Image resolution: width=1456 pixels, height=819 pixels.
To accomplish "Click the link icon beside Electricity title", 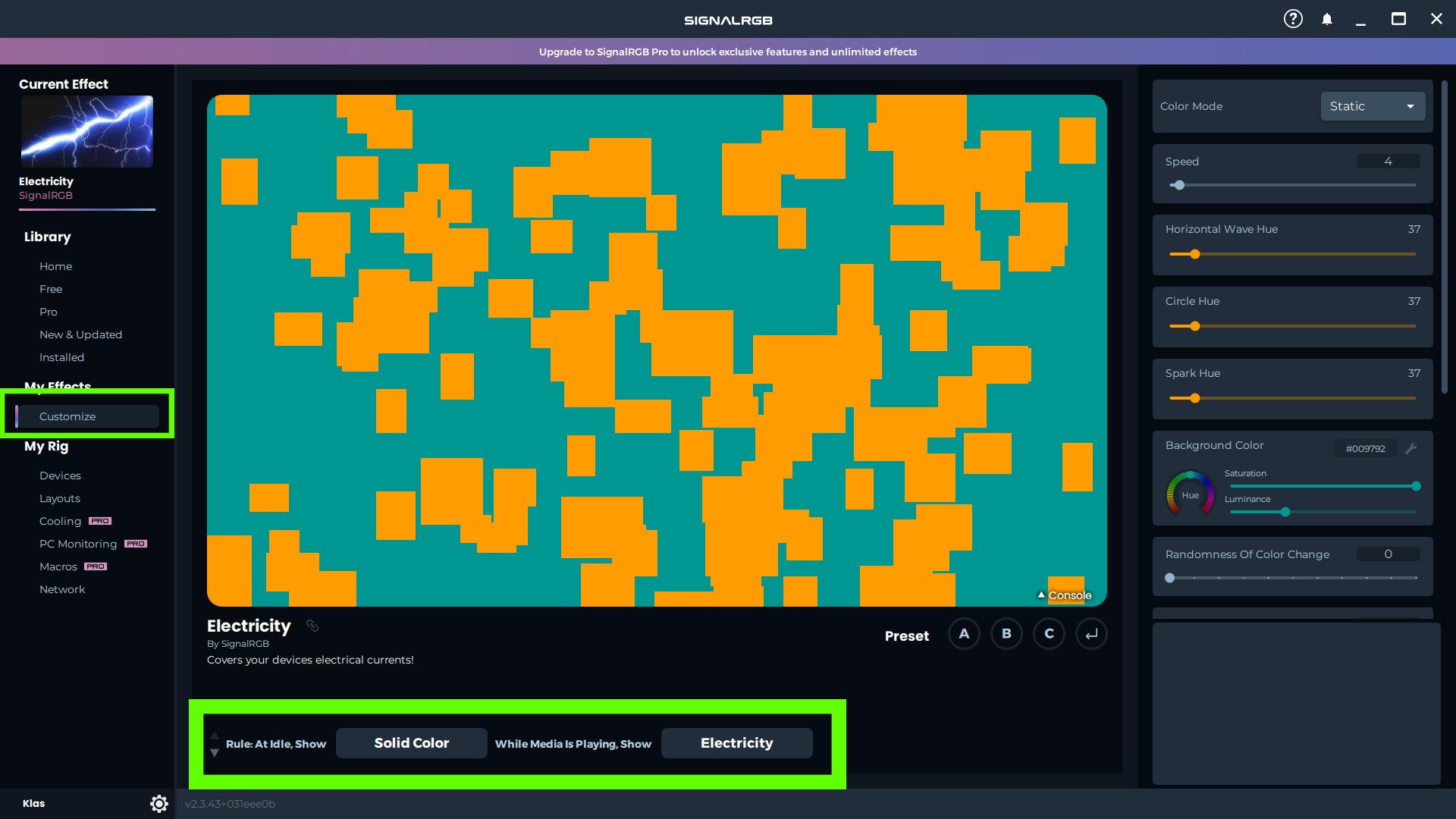I will tap(312, 626).
